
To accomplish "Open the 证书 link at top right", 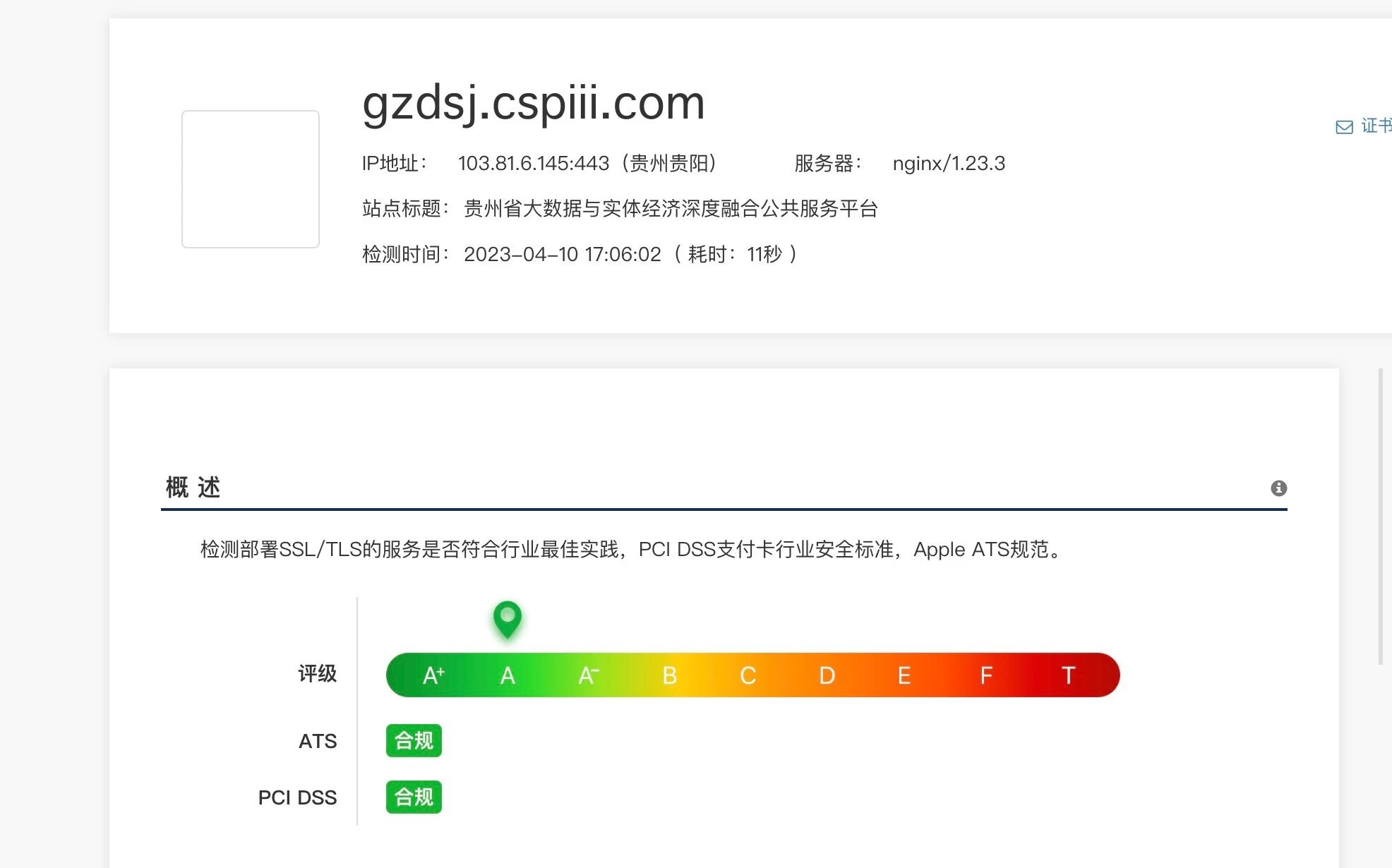I will click(x=1376, y=126).
